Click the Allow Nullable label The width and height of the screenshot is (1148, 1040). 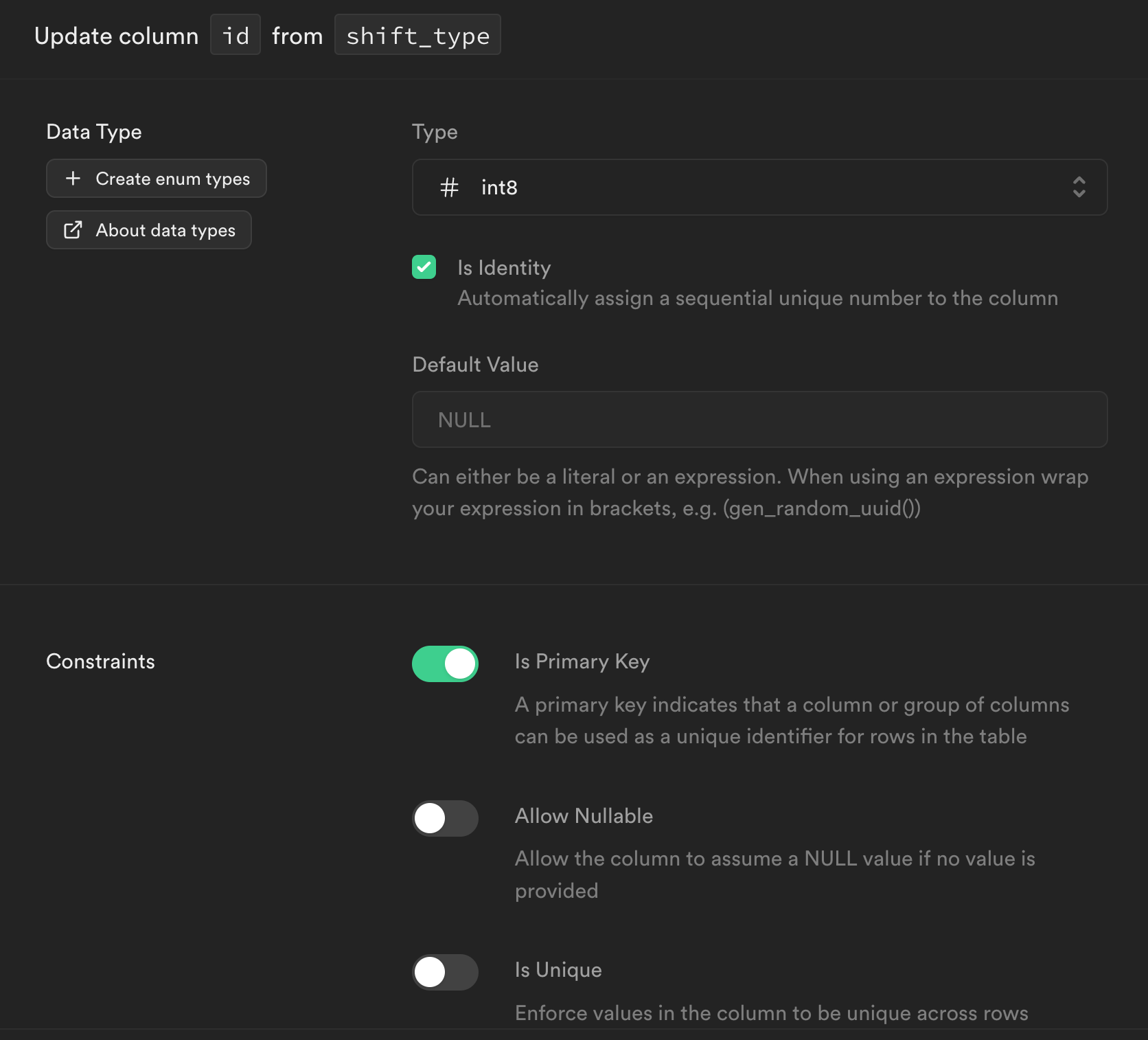pos(584,816)
